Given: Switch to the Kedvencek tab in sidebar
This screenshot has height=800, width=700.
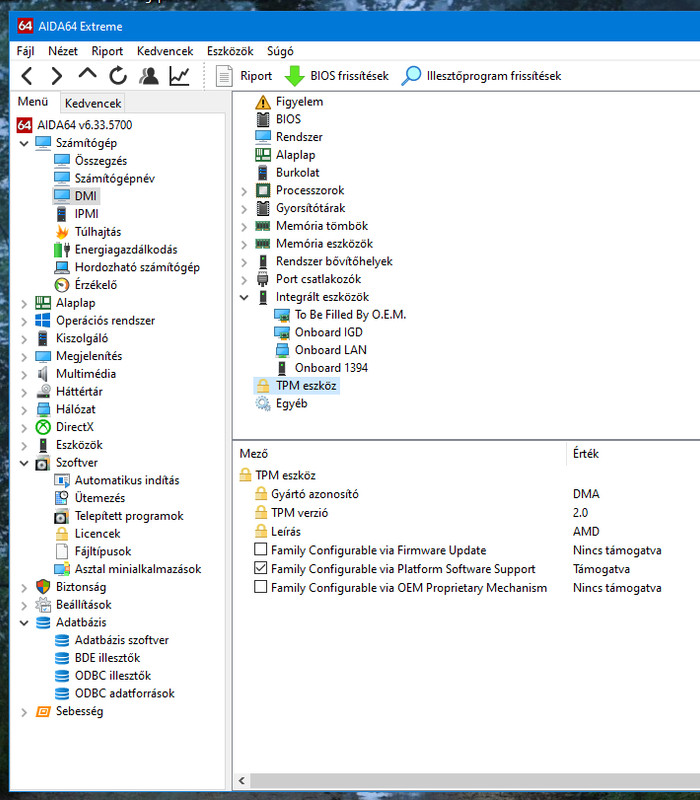Looking at the screenshot, I should (93, 103).
